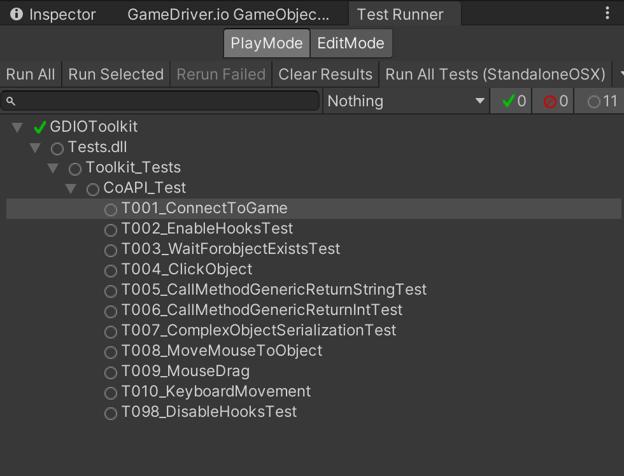624x476 pixels.
Task: Open the GameDriver.io GameObject tab
Action: (228, 15)
